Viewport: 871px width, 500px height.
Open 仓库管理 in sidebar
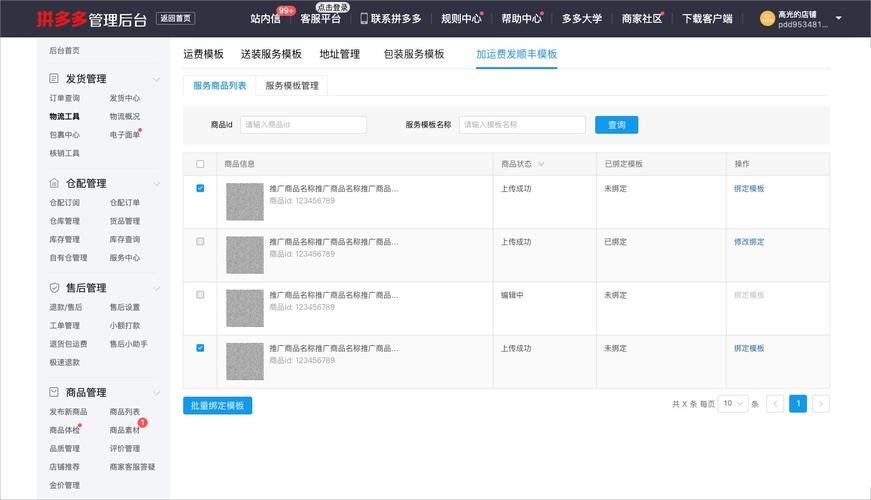point(64,221)
